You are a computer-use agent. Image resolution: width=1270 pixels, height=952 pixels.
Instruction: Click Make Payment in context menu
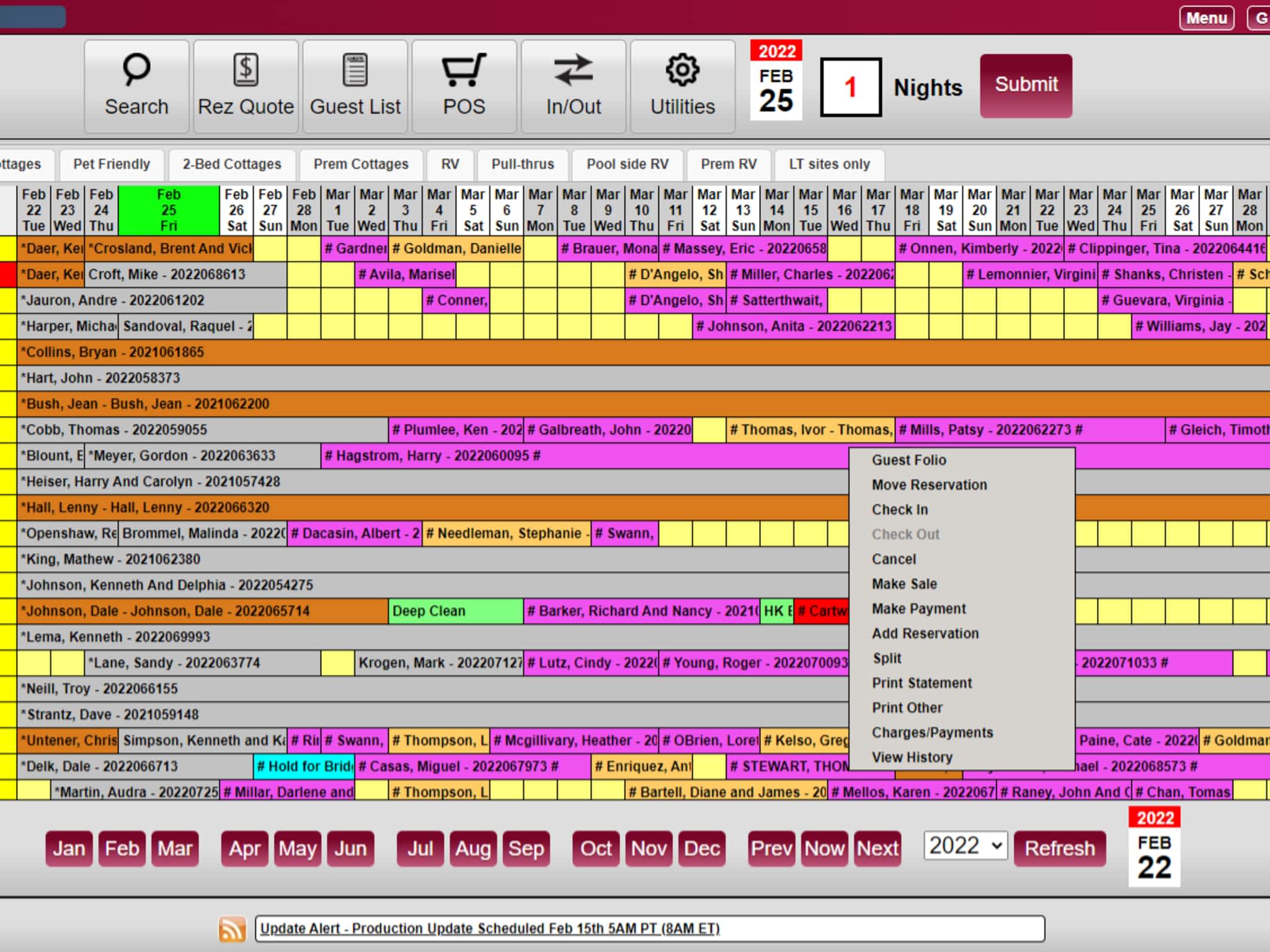(x=918, y=609)
